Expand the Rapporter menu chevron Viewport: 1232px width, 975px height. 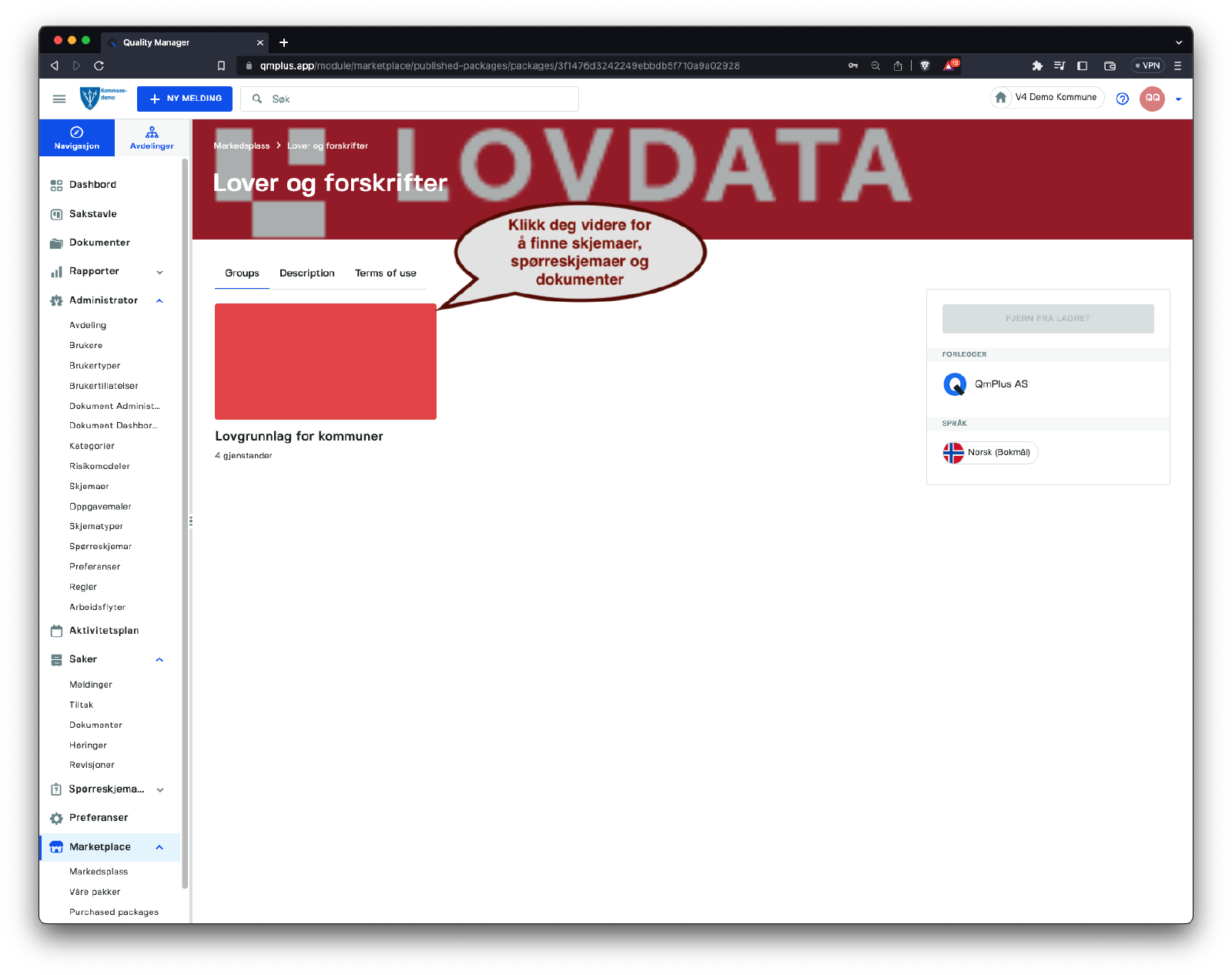160,272
